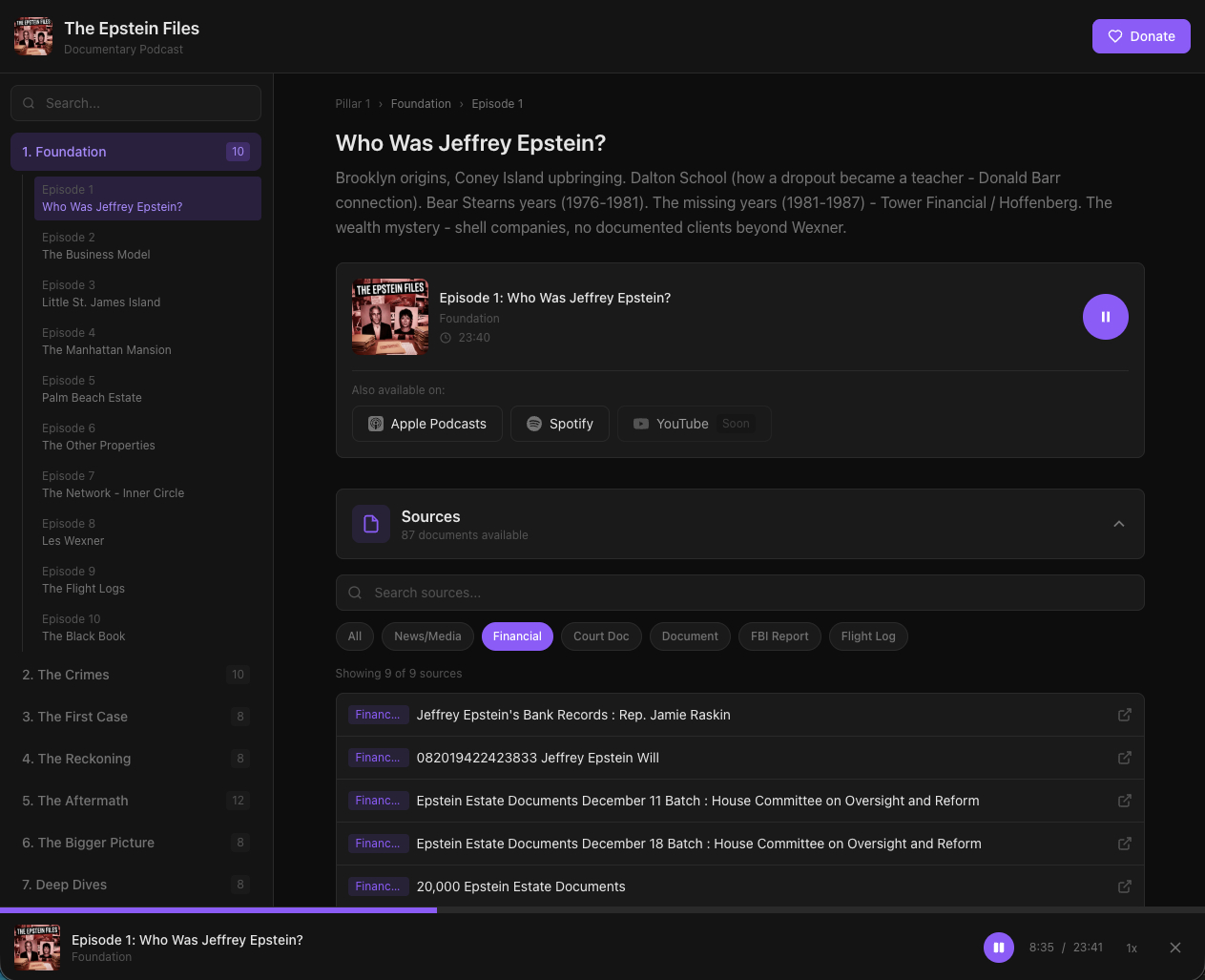Filter sources by Court Doc

(601, 636)
